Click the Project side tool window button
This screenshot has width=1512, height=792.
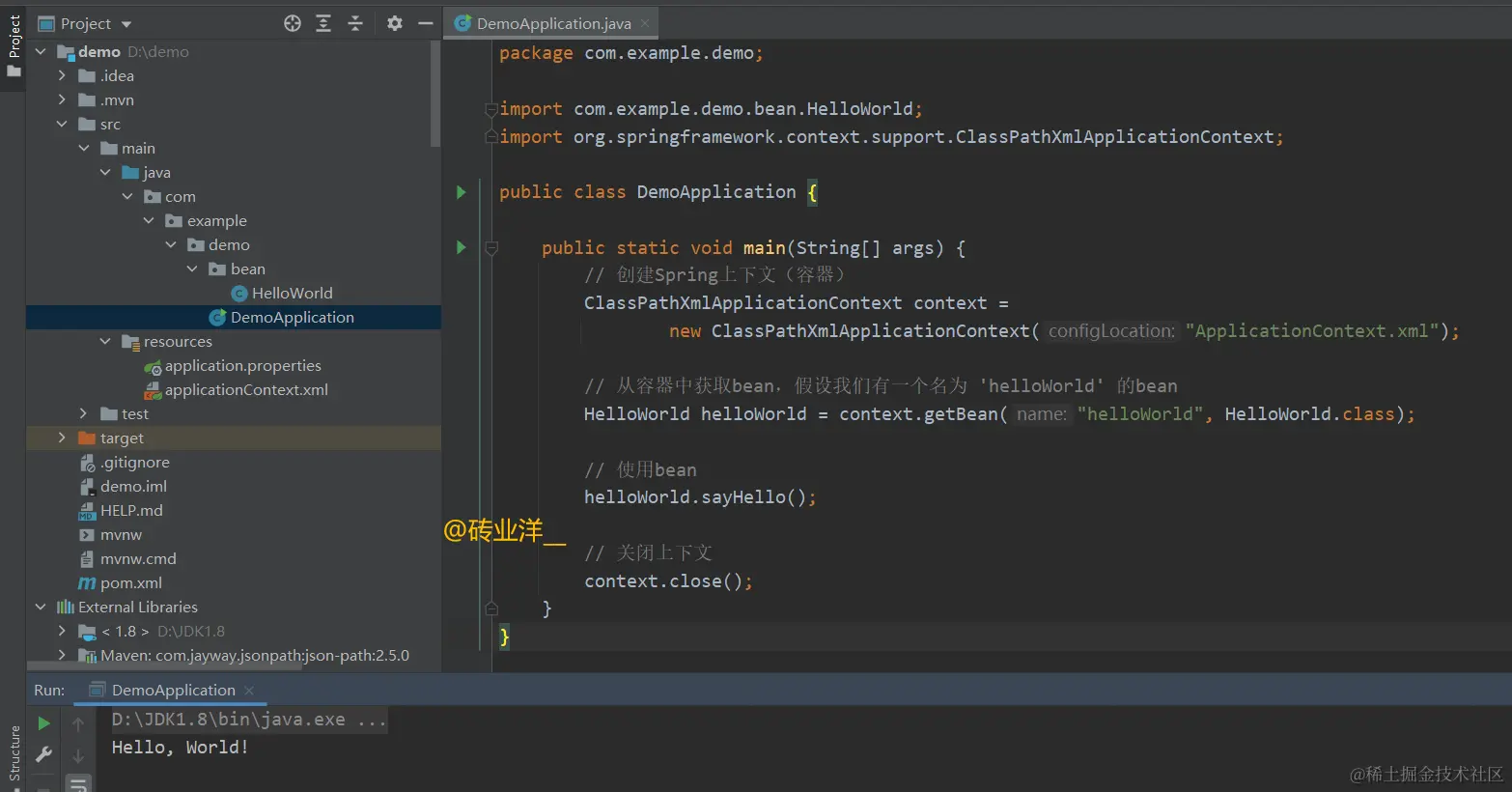coord(14,45)
